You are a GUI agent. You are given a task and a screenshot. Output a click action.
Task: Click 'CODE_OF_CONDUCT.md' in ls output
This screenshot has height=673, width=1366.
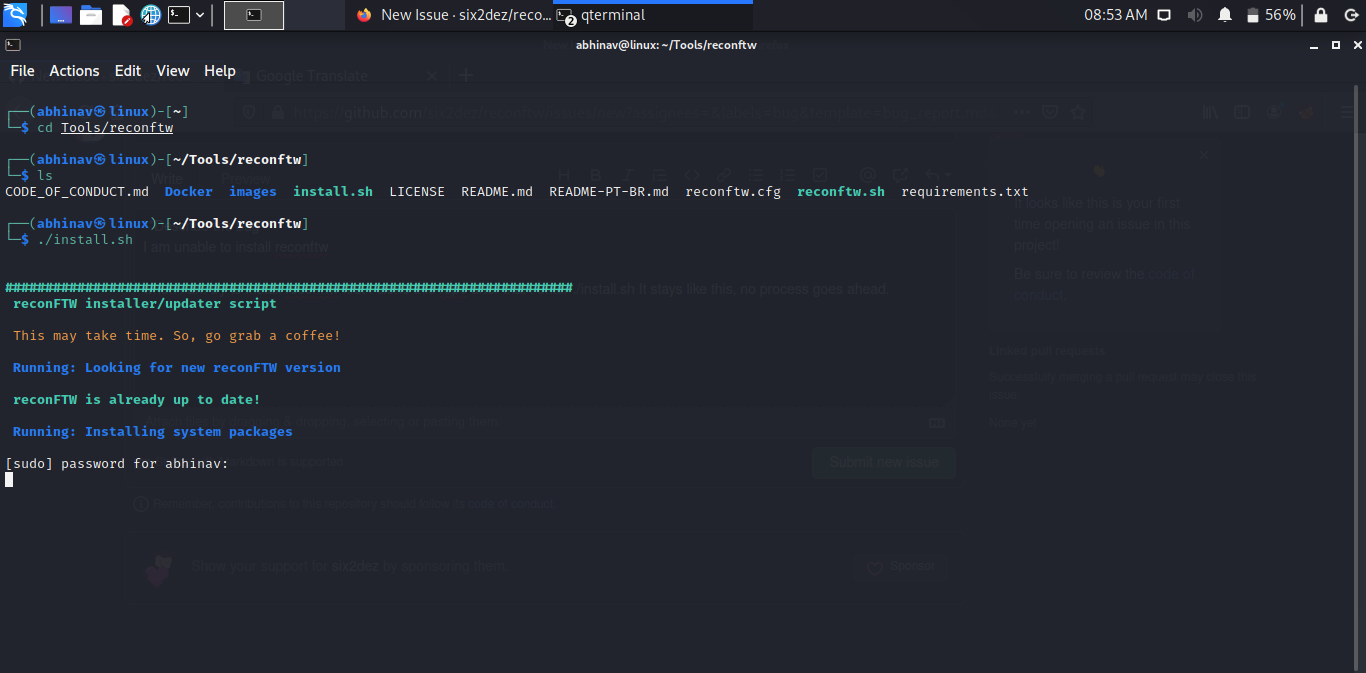point(77,192)
